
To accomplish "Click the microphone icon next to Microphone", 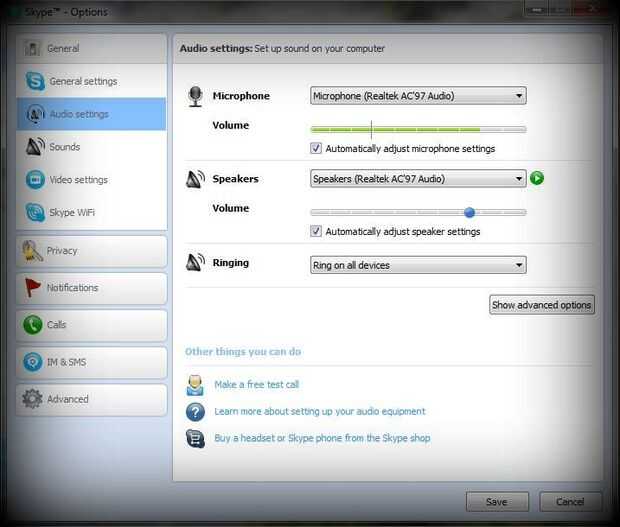I will click(x=195, y=96).
